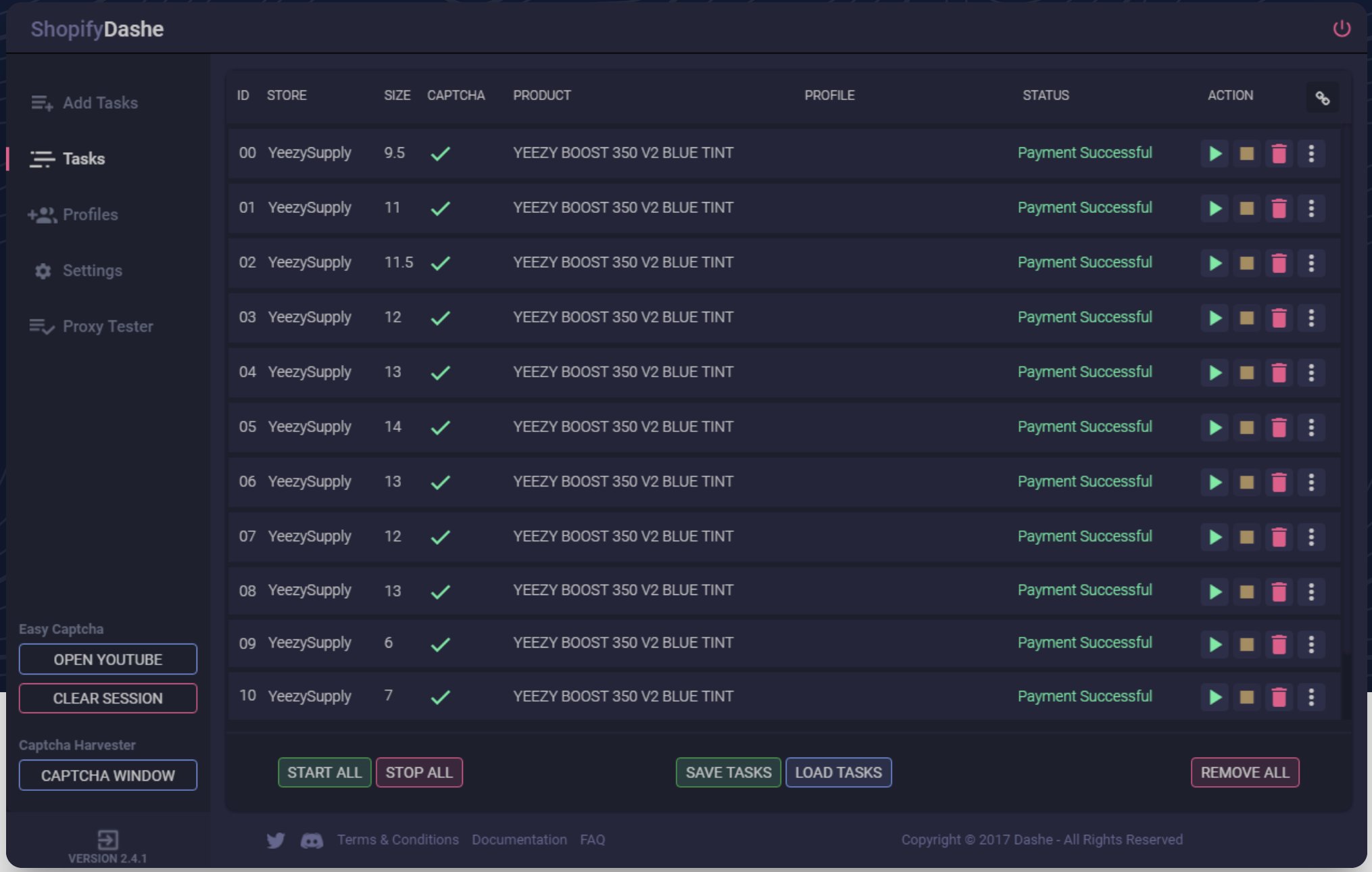Open more options menu for task 09

click(1311, 644)
